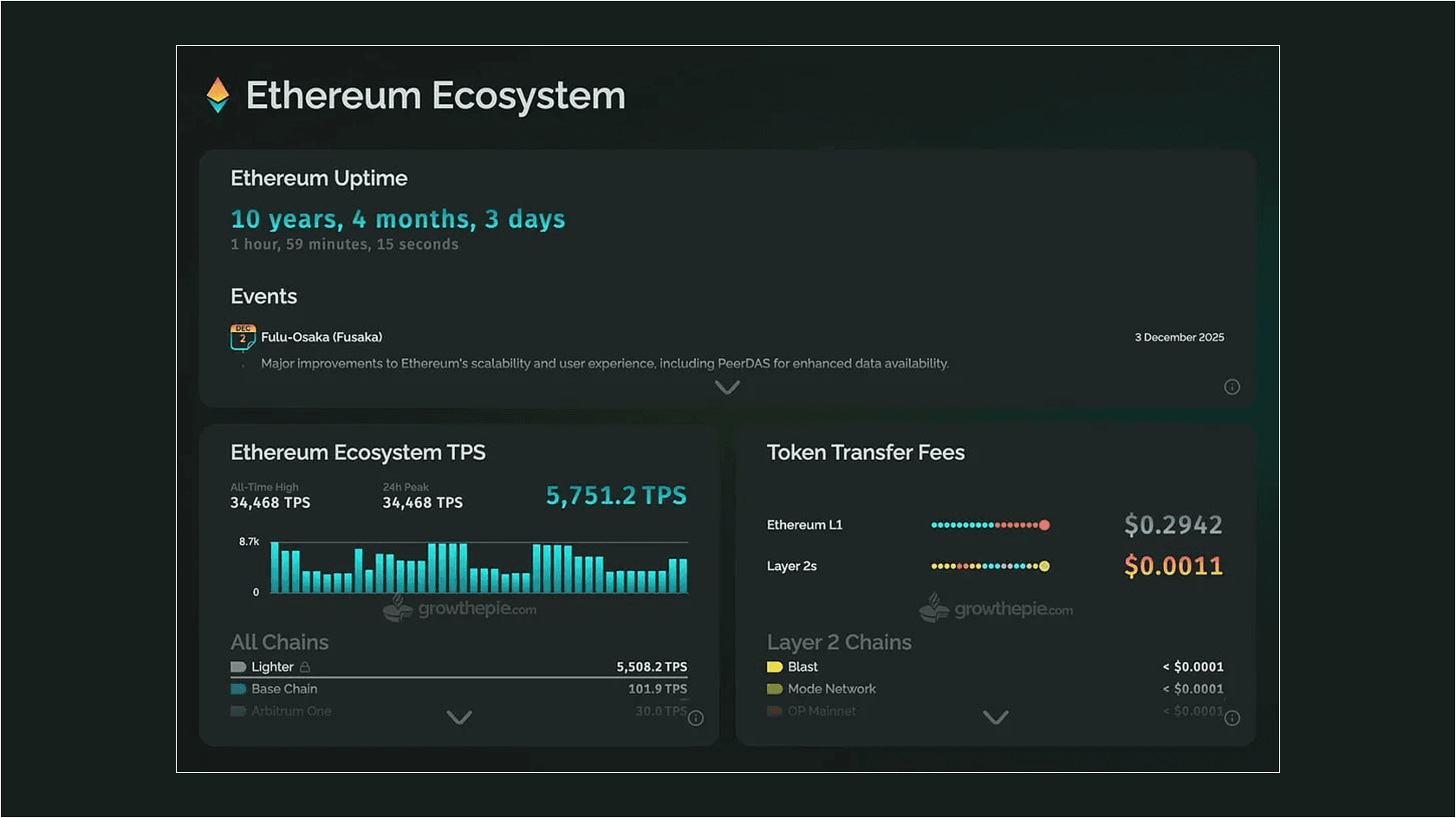Expand the All Chains list chevron
This screenshot has height=818, width=1456.
pyautogui.click(x=459, y=717)
